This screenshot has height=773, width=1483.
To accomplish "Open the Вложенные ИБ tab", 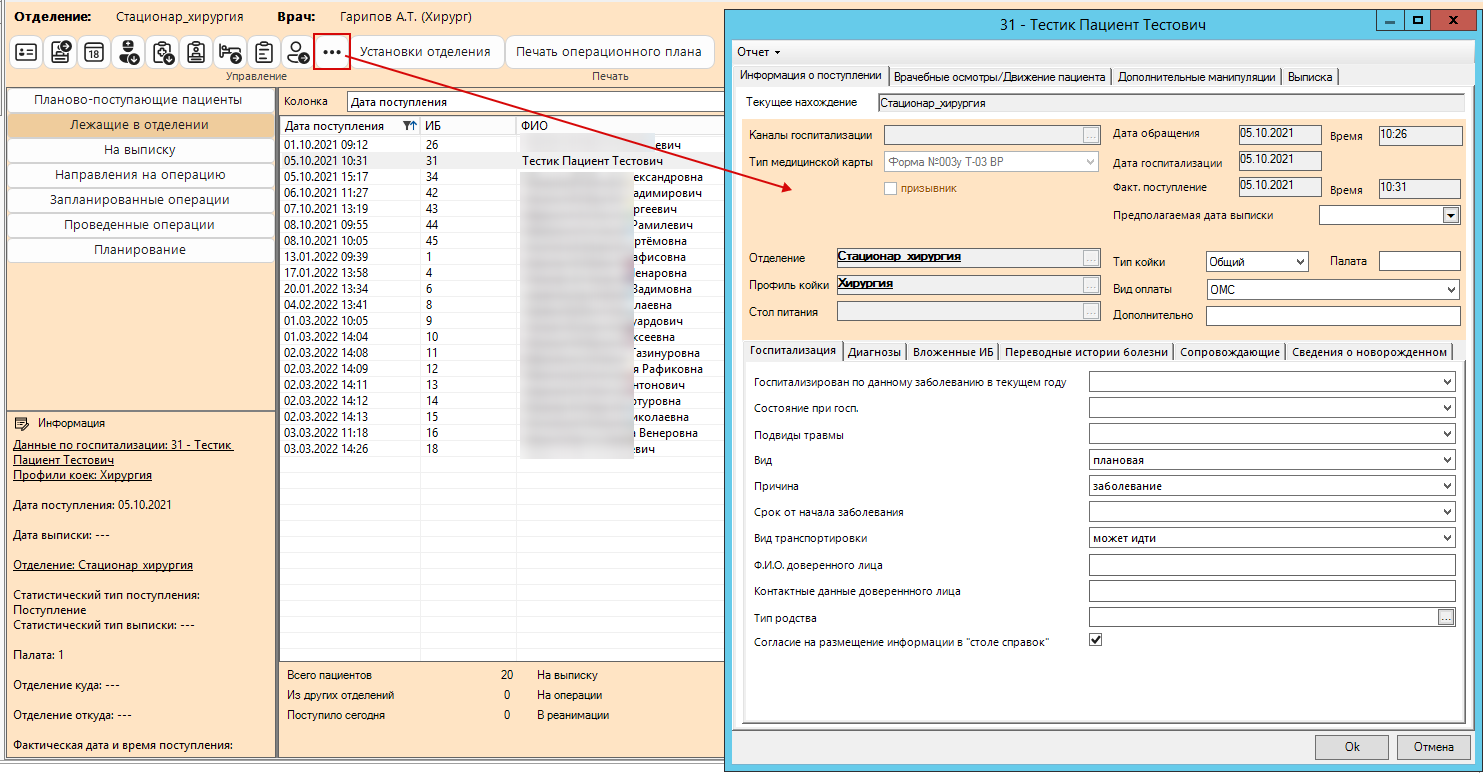I will pos(953,352).
